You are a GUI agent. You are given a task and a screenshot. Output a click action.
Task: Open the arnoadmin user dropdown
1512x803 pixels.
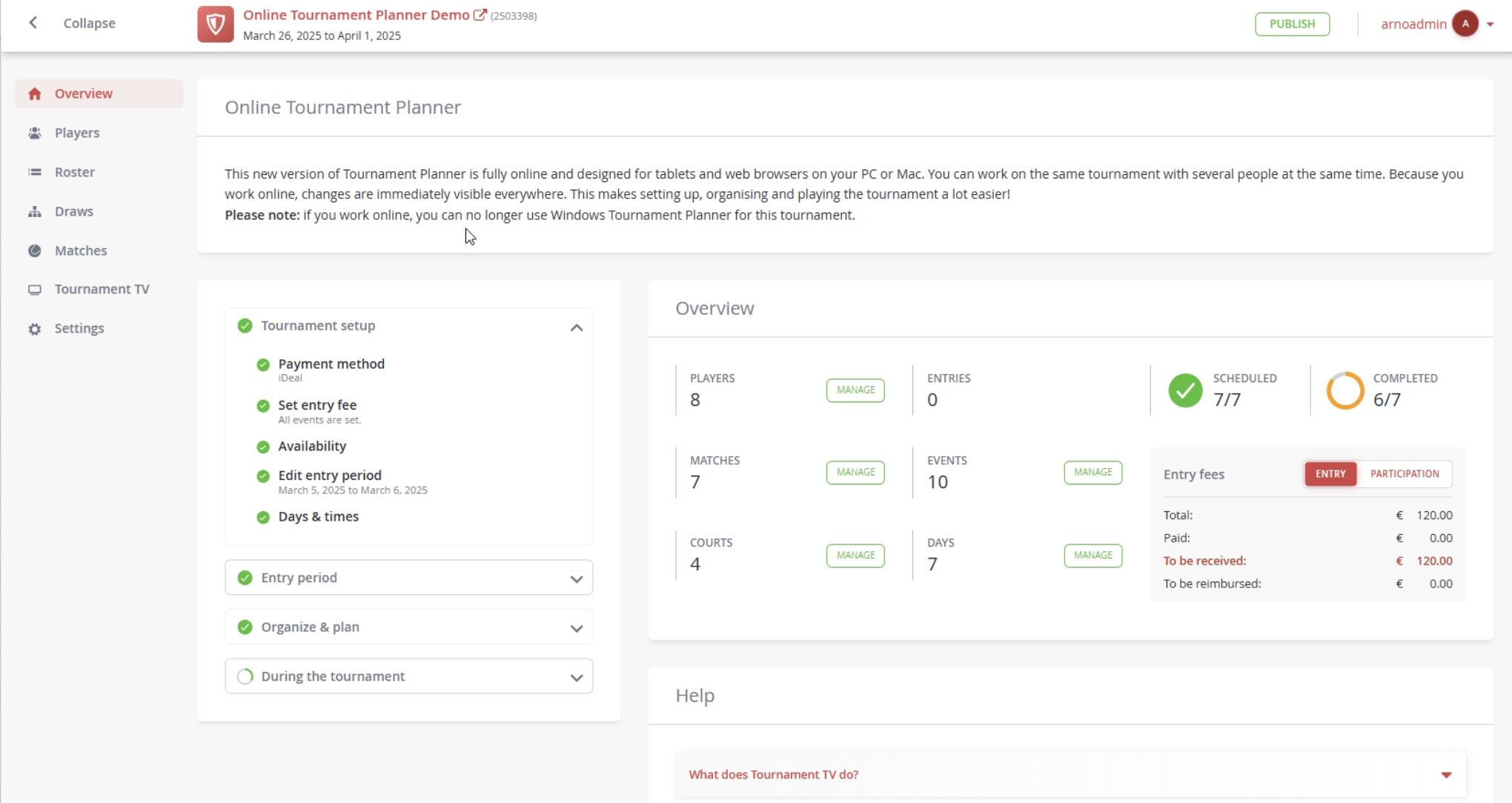coord(1490,24)
